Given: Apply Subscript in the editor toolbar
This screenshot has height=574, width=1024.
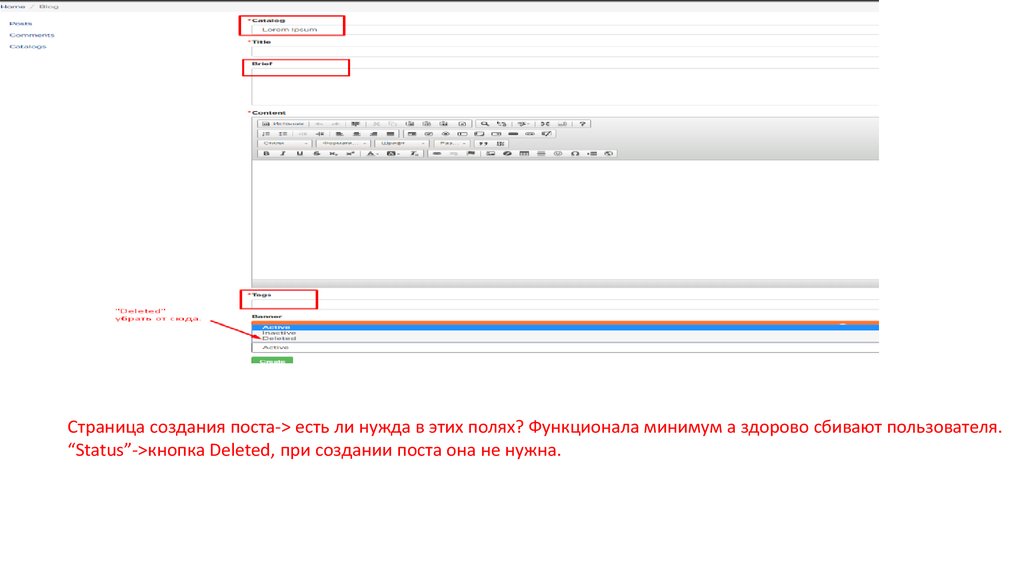Looking at the screenshot, I should click(333, 153).
